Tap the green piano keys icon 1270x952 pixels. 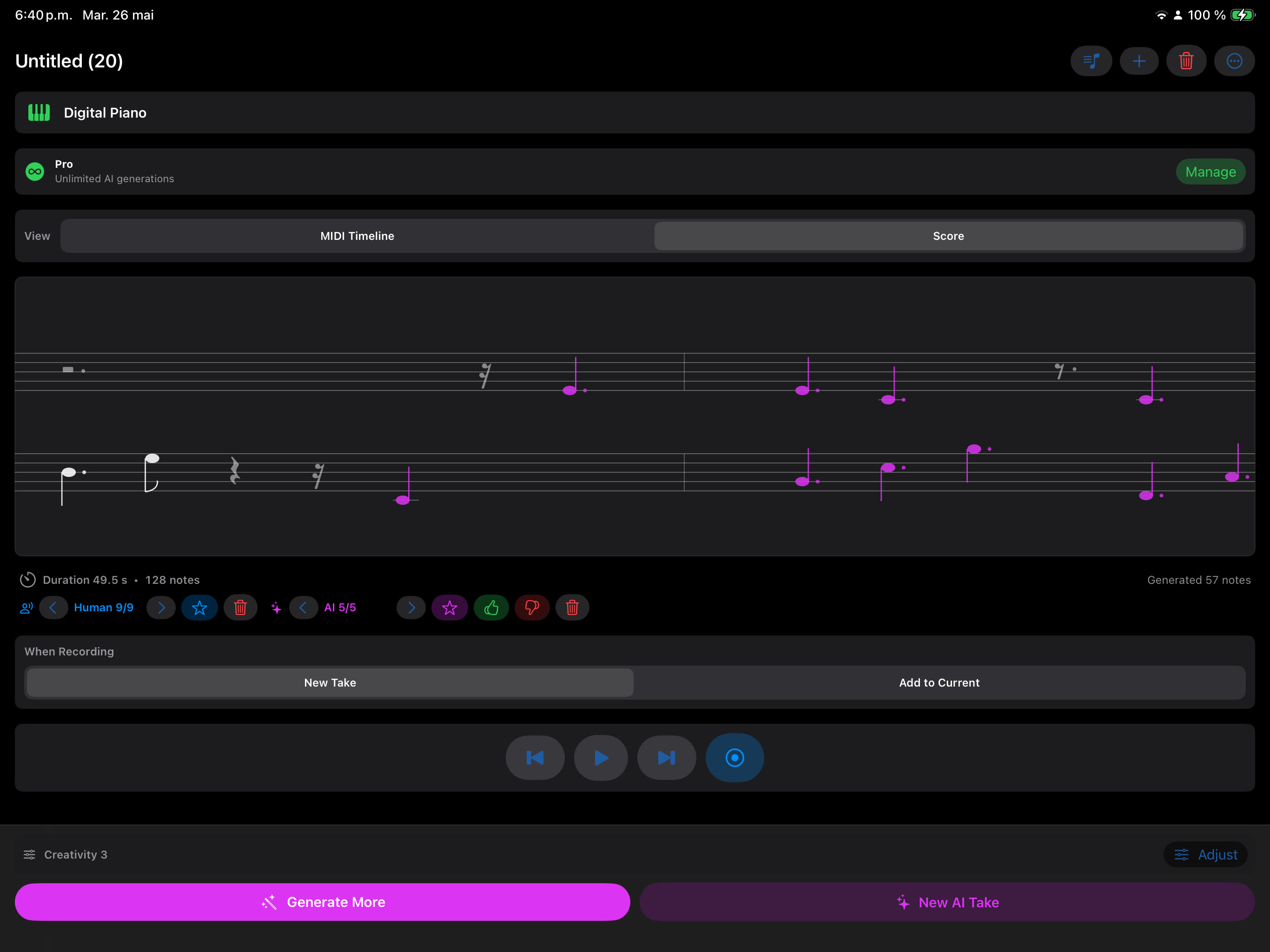(x=39, y=112)
